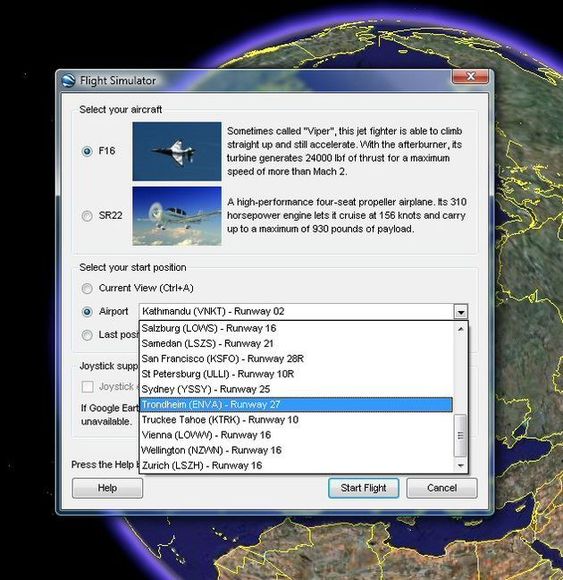This screenshot has width=563, height=580.
Task: Click the airport list scrollbar thumb
Action: click(x=461, y=435)
